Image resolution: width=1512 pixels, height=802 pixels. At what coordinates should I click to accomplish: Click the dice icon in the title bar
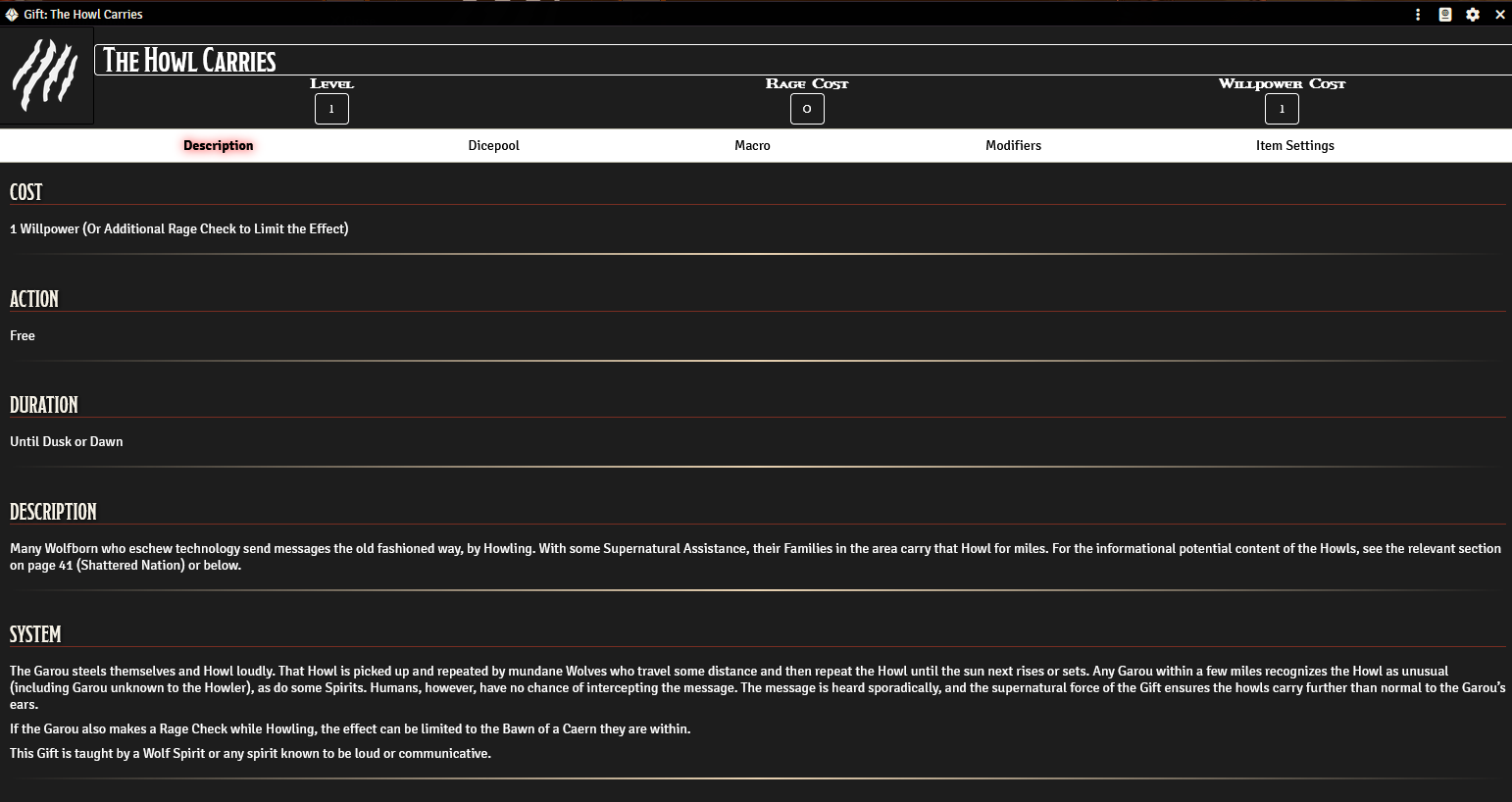pos(12,15)
